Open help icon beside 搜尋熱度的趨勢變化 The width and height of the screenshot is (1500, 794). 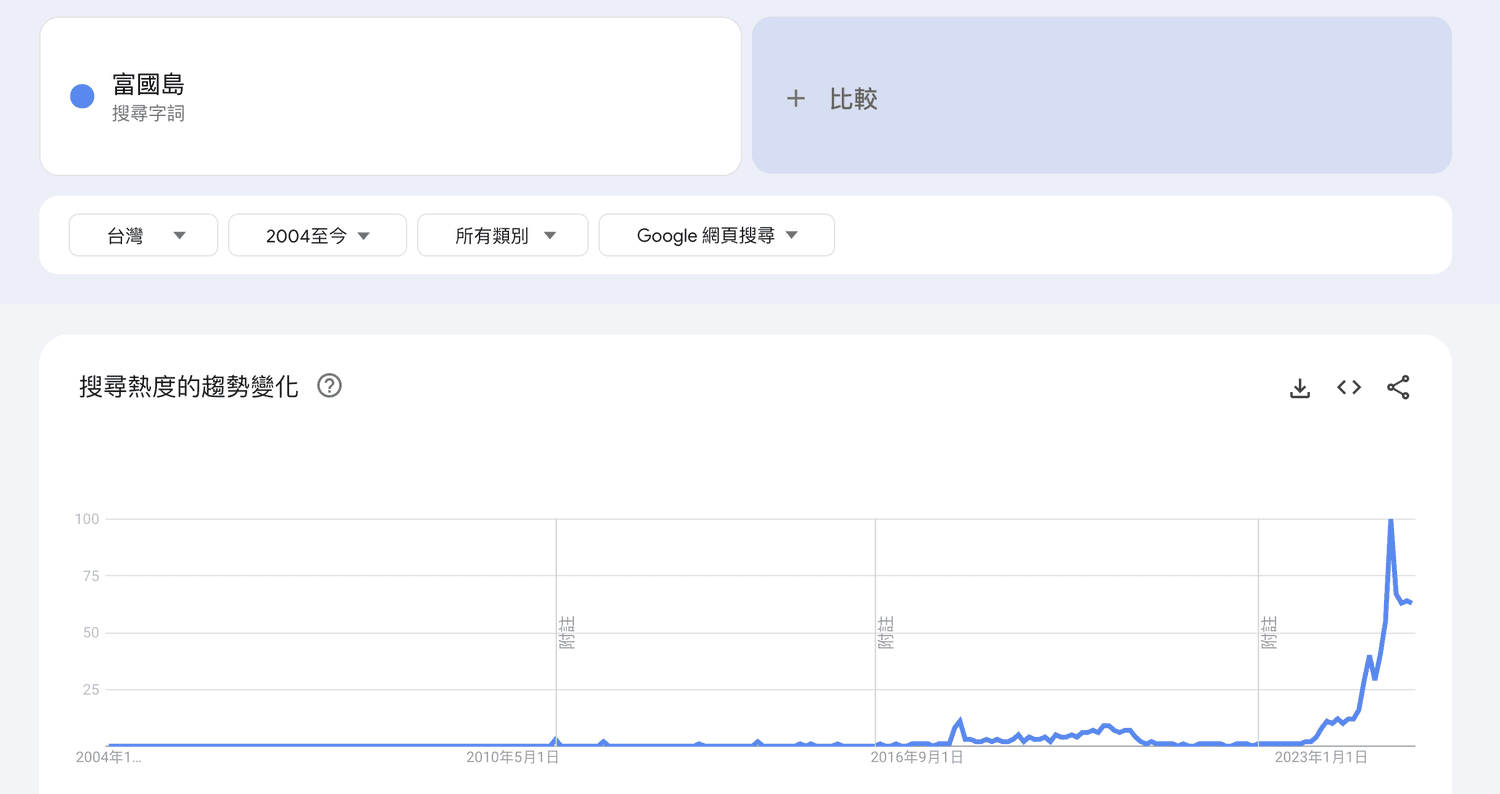point(330,386)
